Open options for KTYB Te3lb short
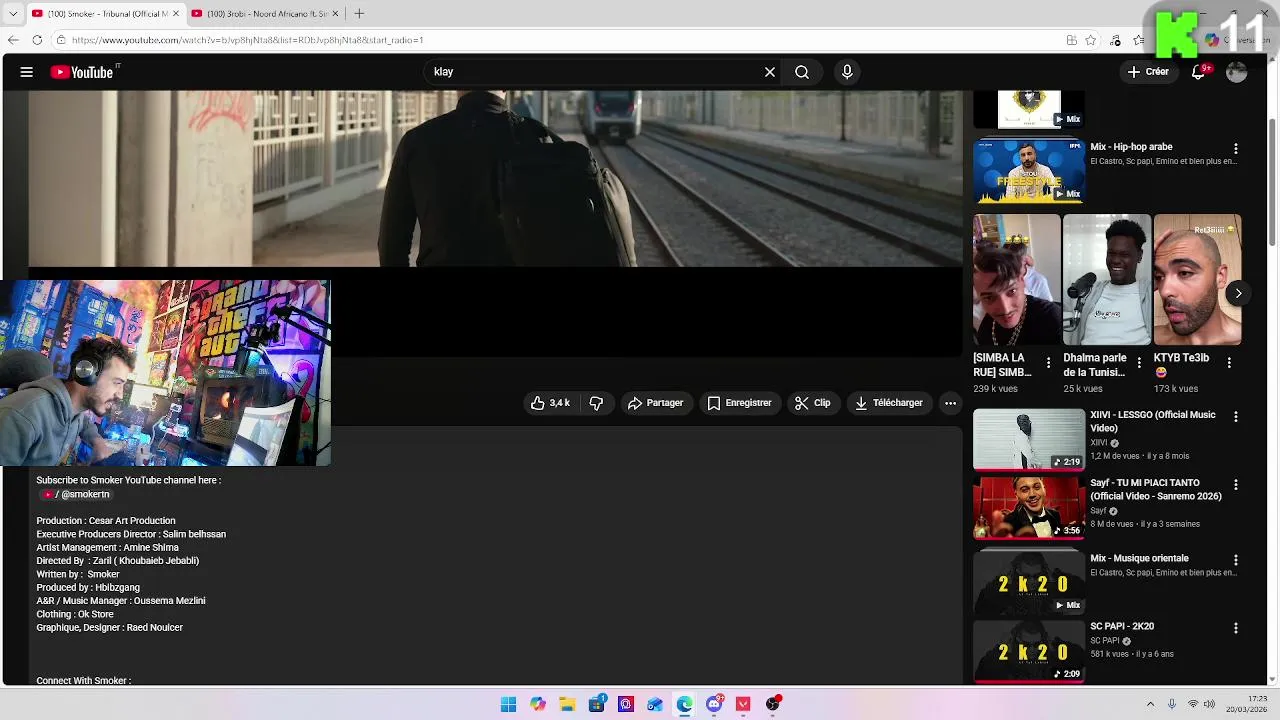The width and height of the screenshot is (1280, 720). coord(1229,363)
